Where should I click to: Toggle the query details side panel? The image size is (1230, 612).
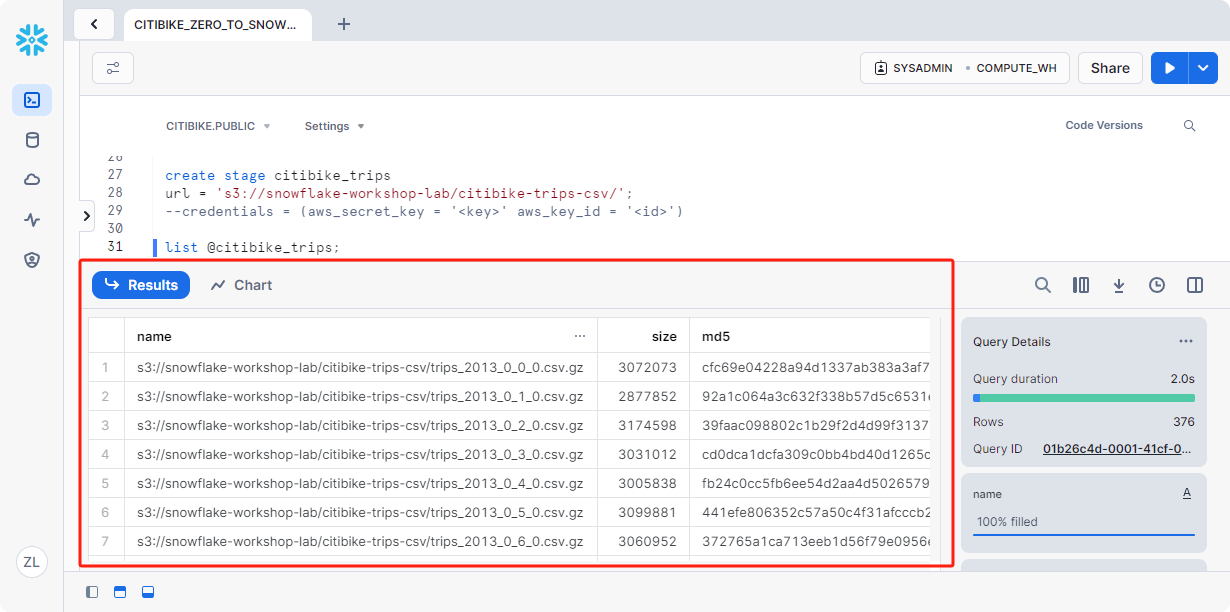(x=1195, y=285)
